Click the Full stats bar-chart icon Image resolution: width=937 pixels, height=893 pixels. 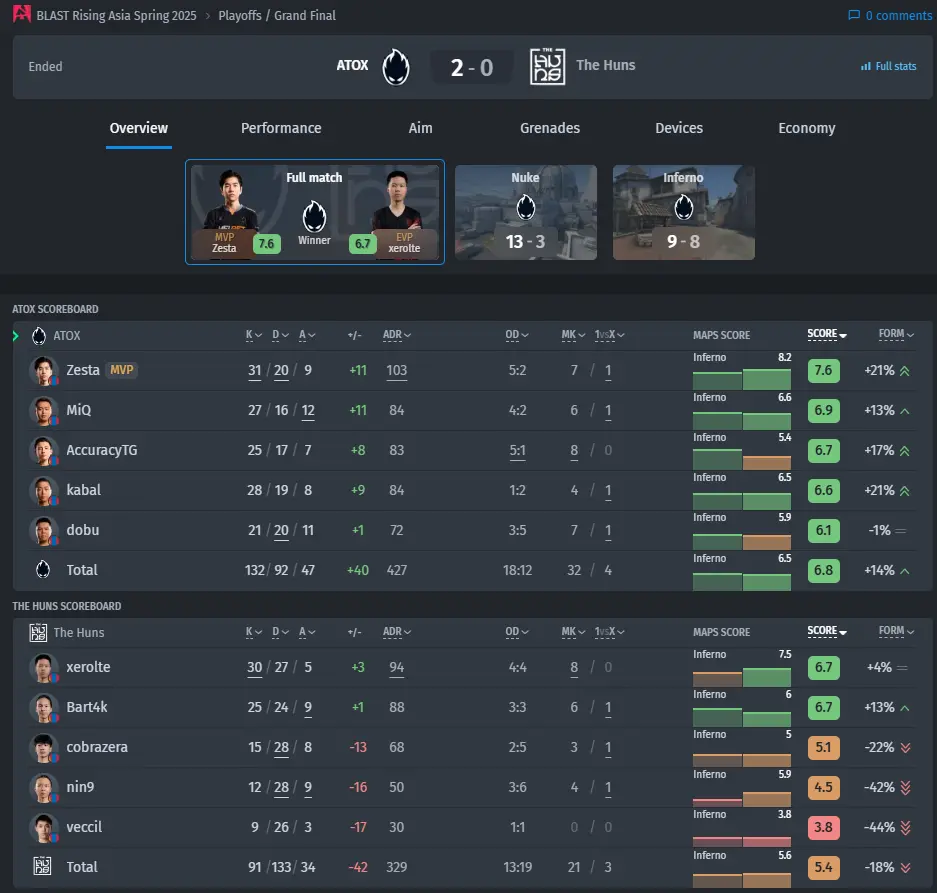pos(865,66)
